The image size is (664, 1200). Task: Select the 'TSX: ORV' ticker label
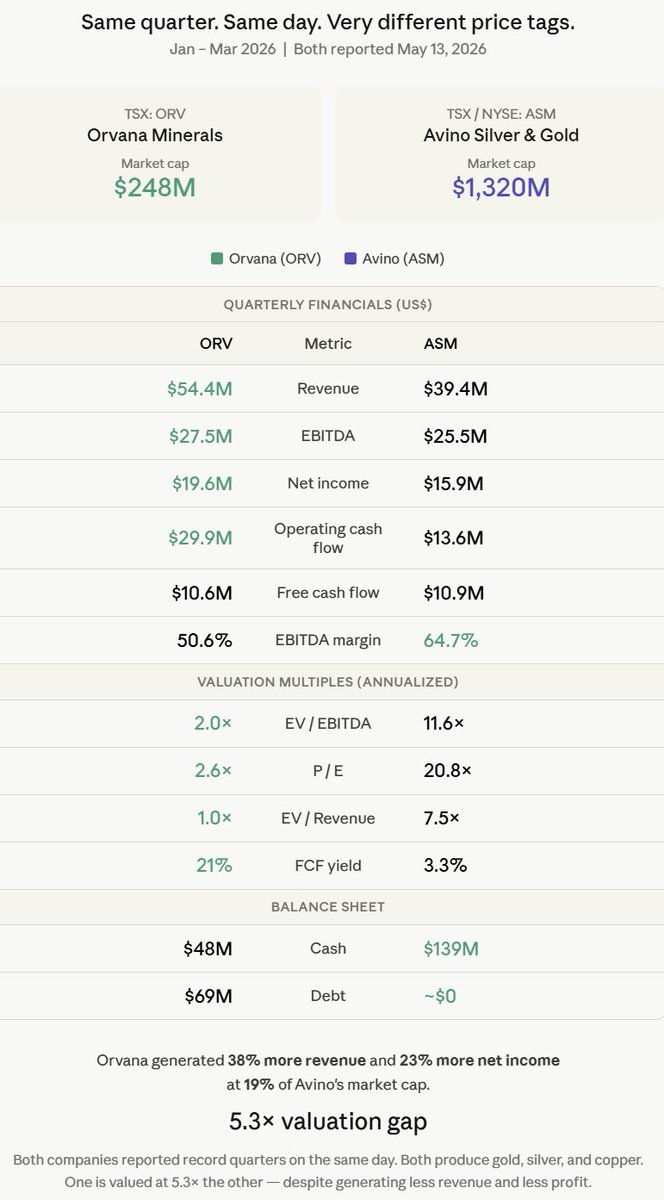[x=155, y=113]
